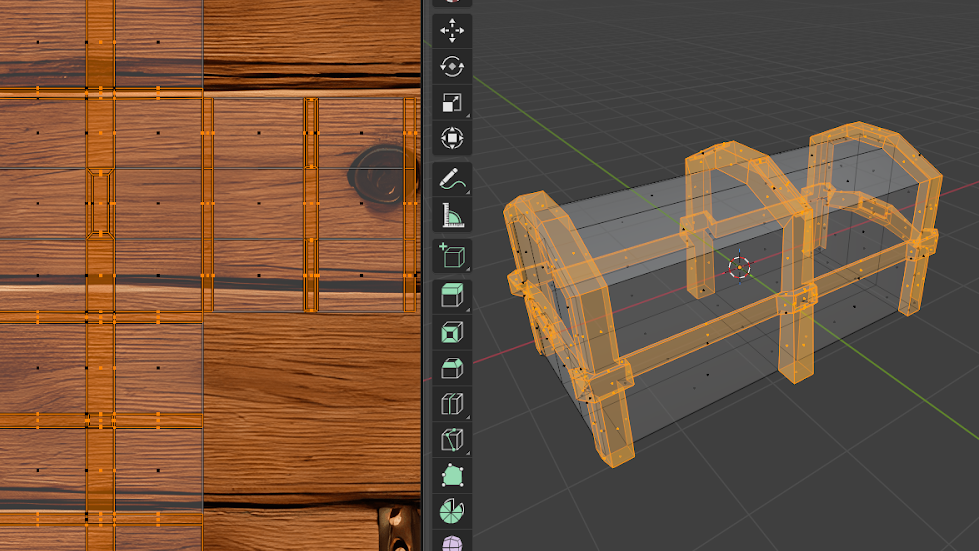Activate the Bevel tool
Image resolution: width=979 pixels, height=551 pixels.
coord(452,368)
